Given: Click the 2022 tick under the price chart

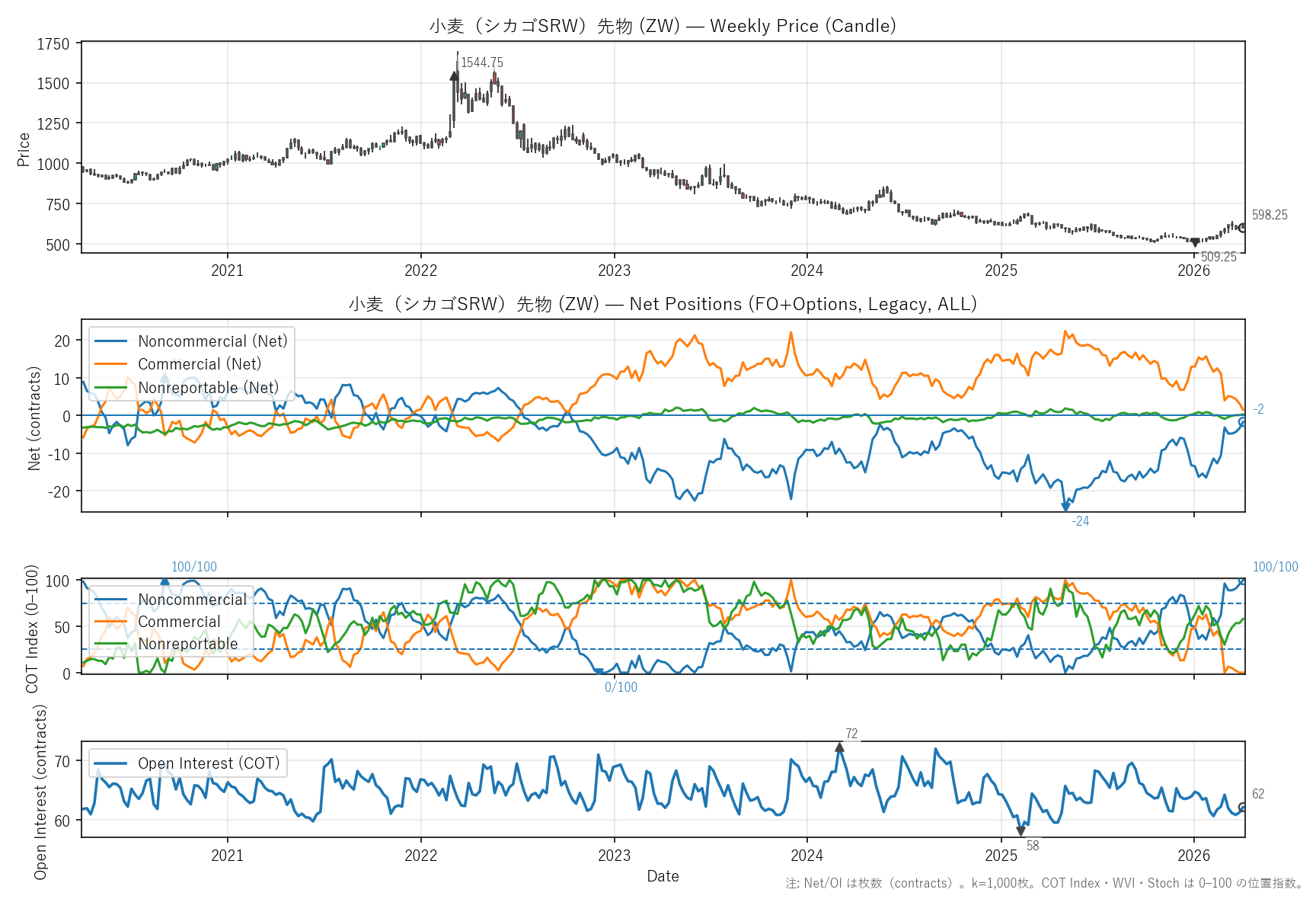Looking at the screenshot, I should [x=420, y=270].
